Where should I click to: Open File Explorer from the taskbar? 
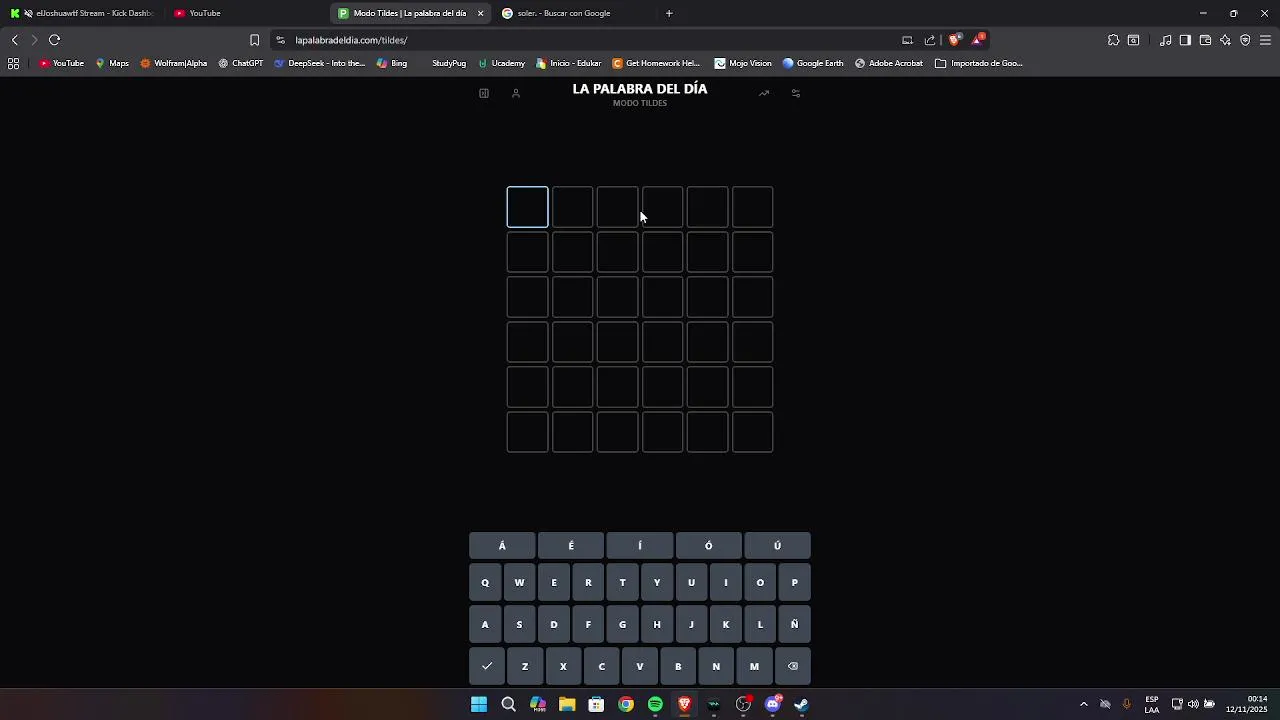567,704
